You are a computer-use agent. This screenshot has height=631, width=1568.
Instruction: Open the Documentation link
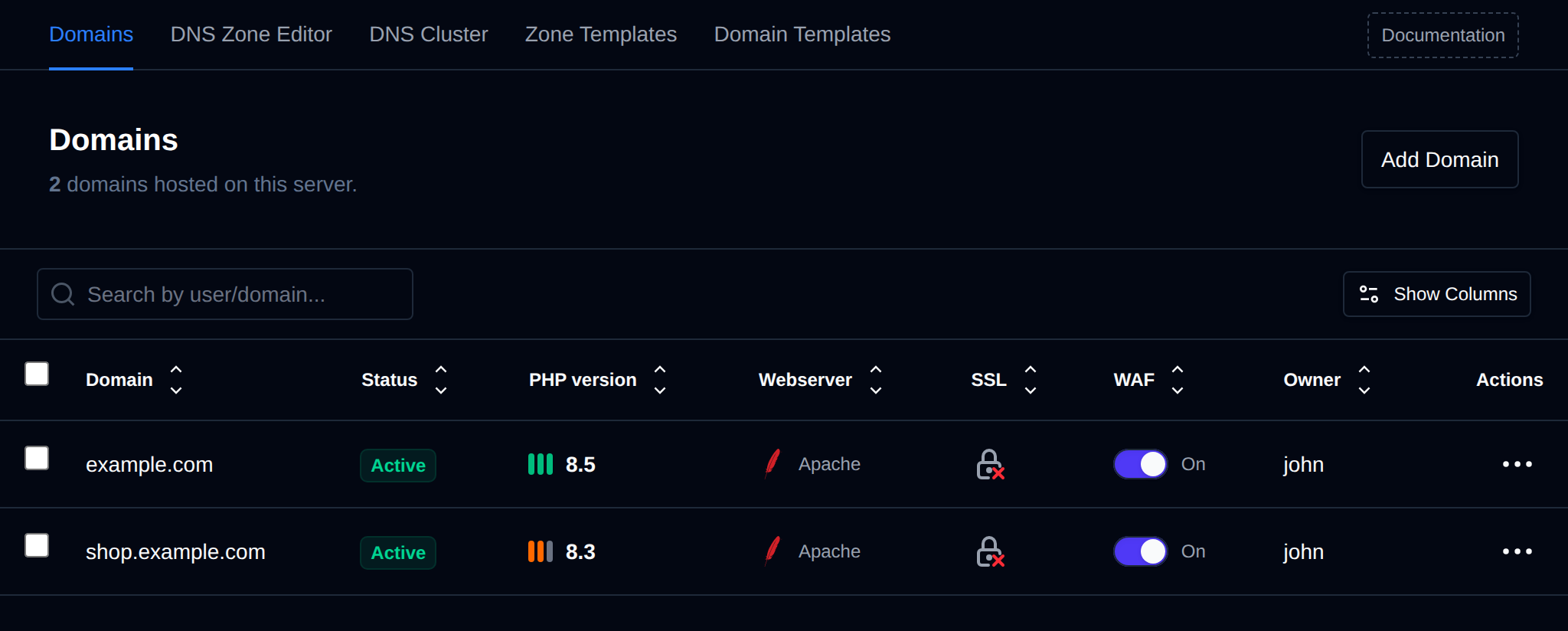pos(1443,35)
